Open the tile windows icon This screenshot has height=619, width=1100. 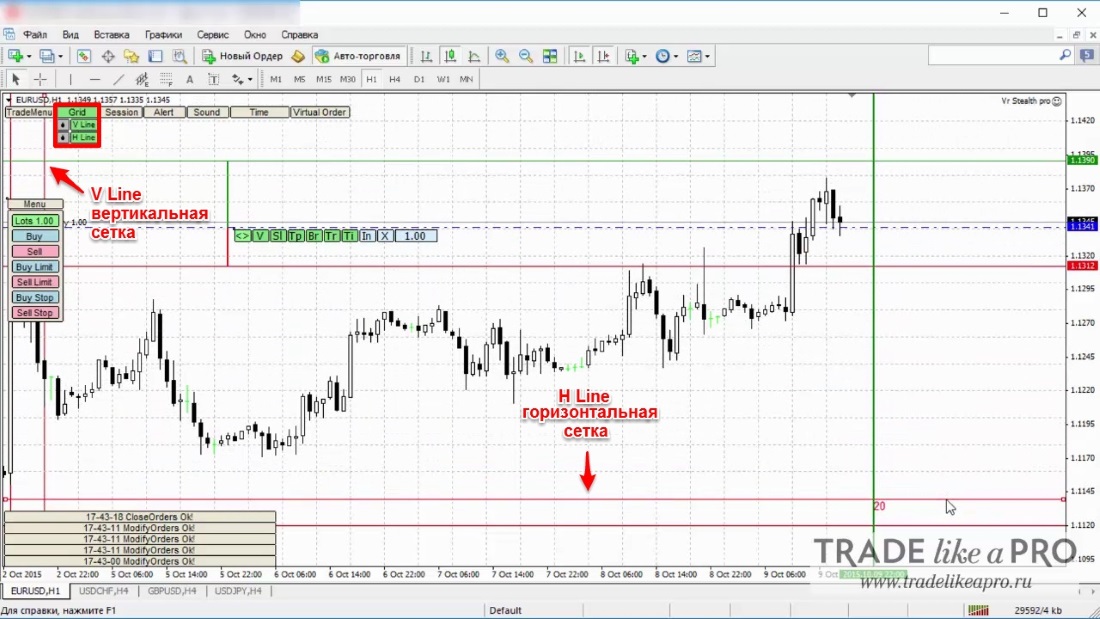[550, 56]
